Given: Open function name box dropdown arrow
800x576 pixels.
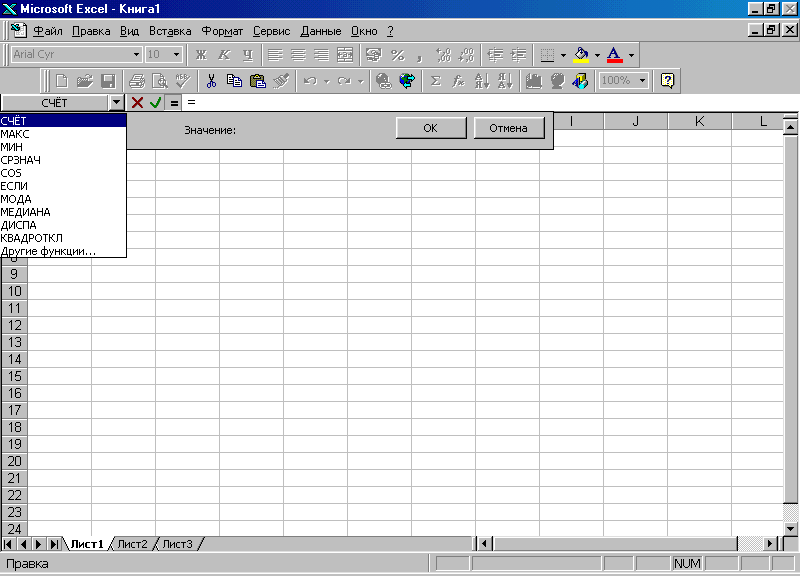Looking at the screenshot, I should [116, 103].
